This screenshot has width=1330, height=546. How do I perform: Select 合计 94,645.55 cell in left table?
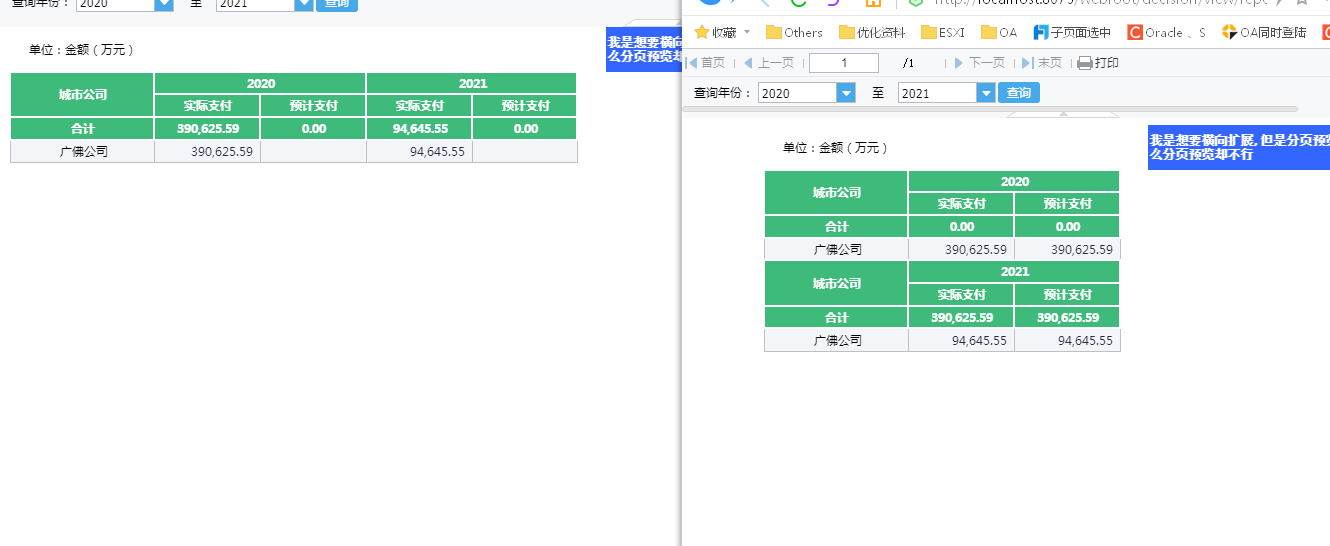click(419, 129)
